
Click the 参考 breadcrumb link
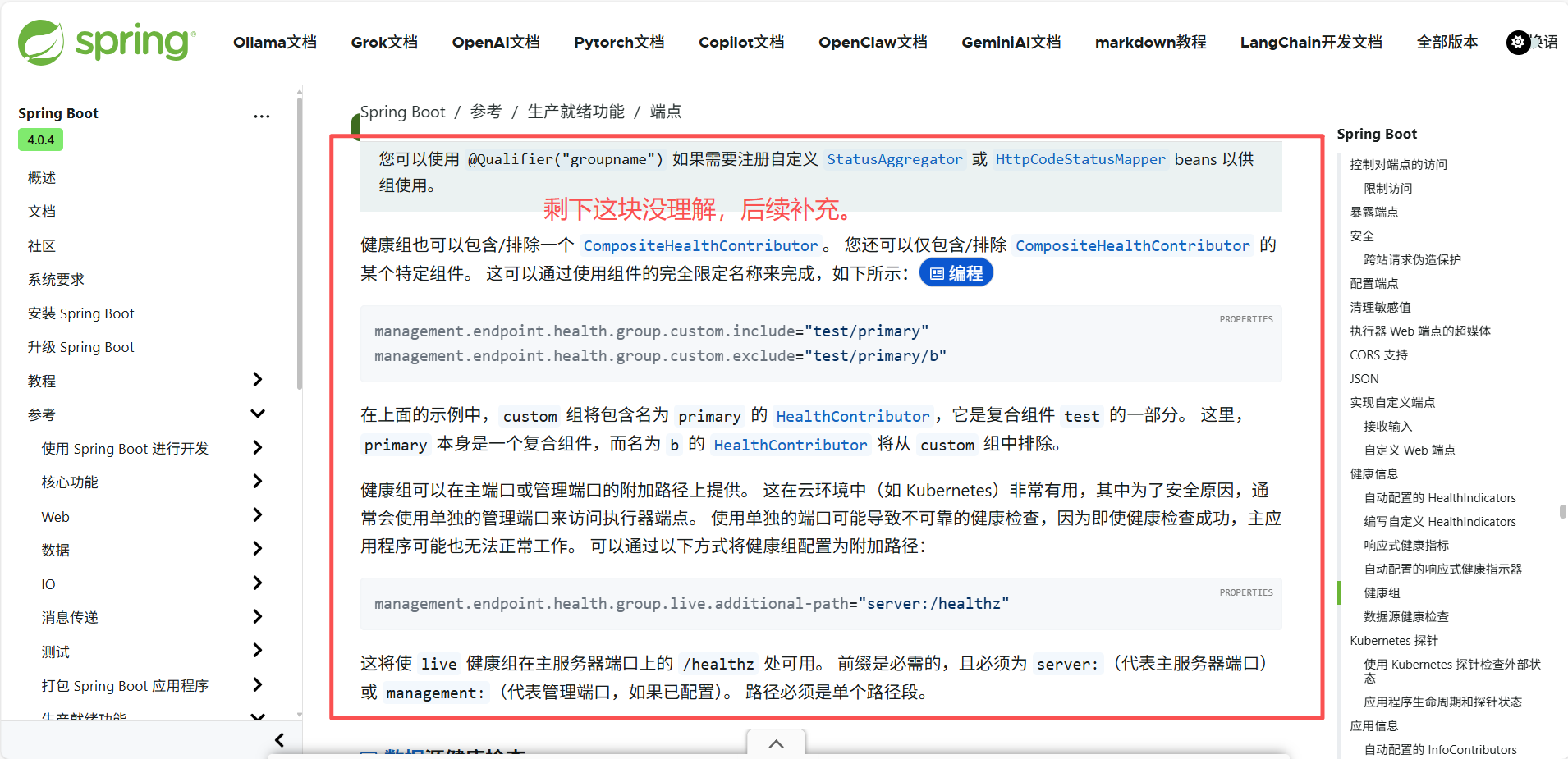pyautogui.click(x=486, y=112)
